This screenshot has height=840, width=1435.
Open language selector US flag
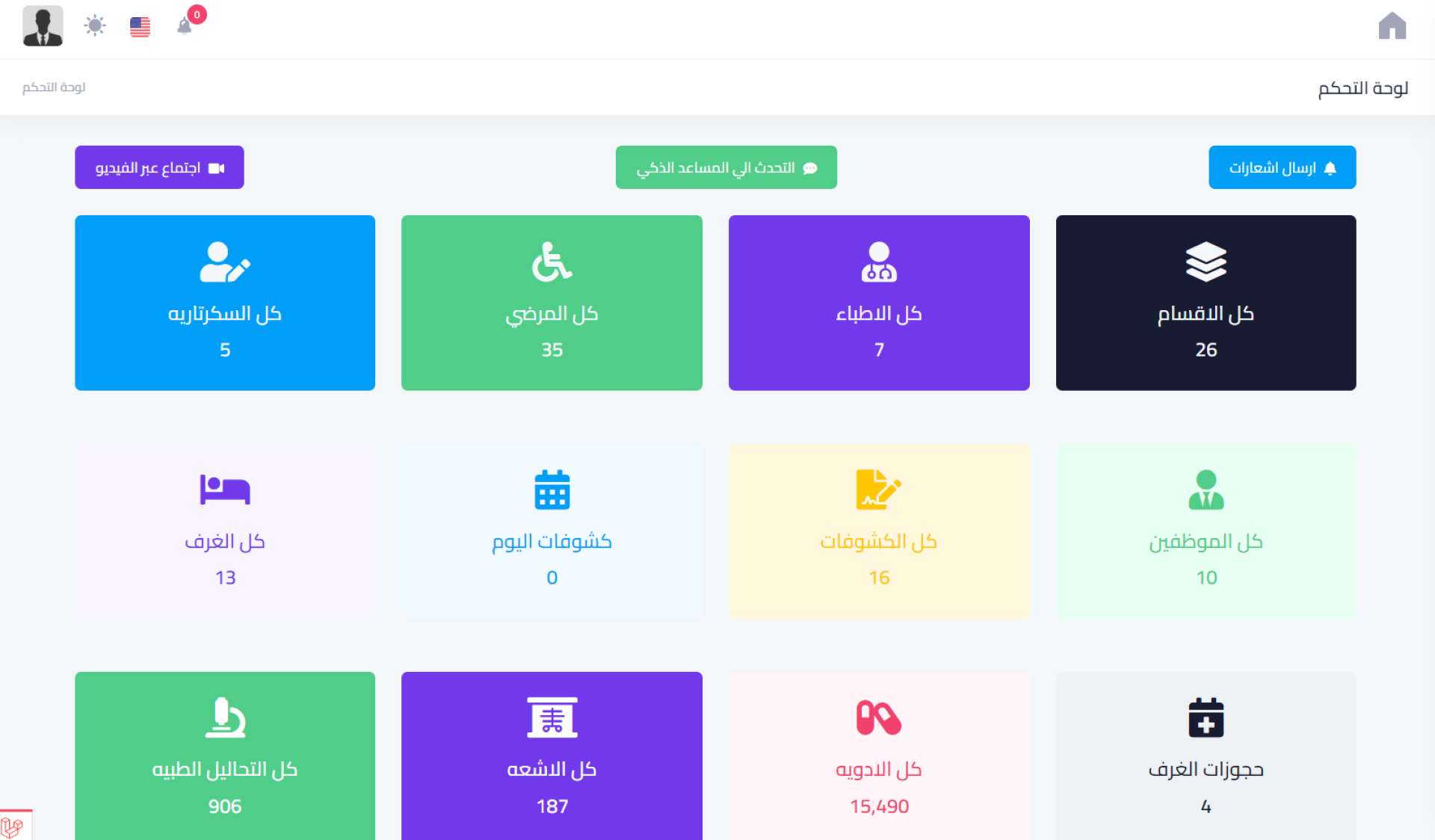(140, 27)
